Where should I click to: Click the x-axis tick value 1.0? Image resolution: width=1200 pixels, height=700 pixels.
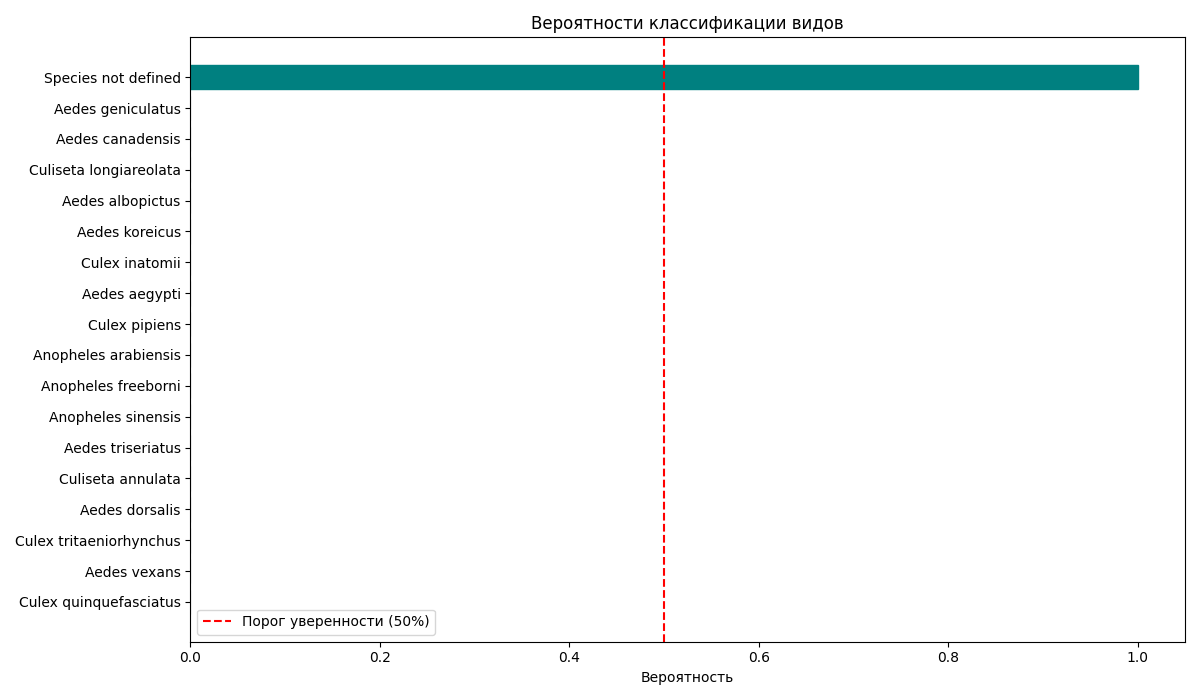pos(1138,658)
